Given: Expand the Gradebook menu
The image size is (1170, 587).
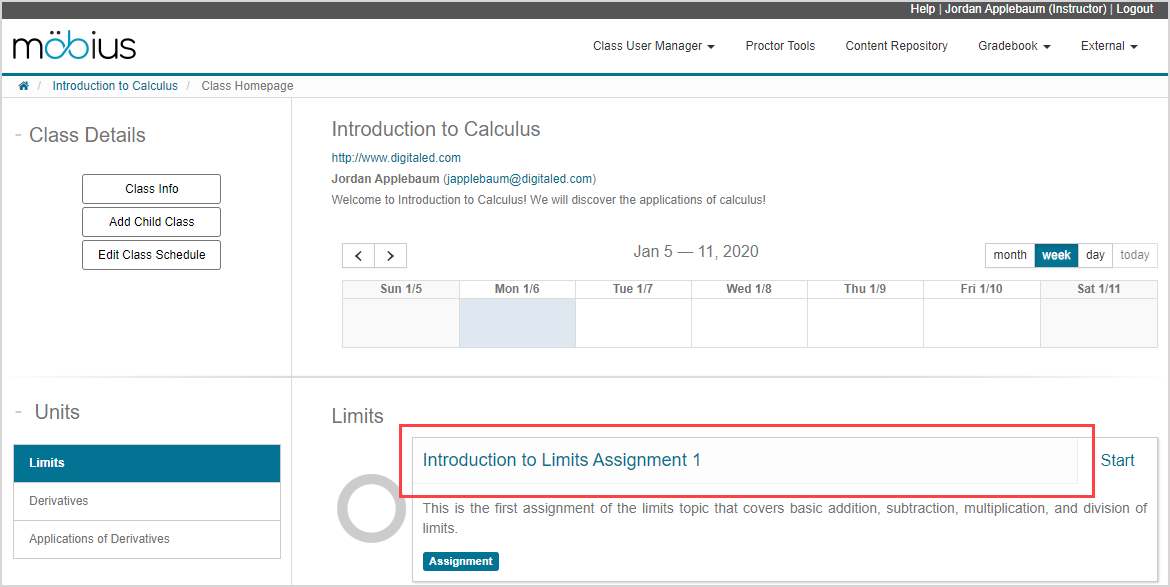Looking at the screenshot, I should click(x=1013, y=46).
